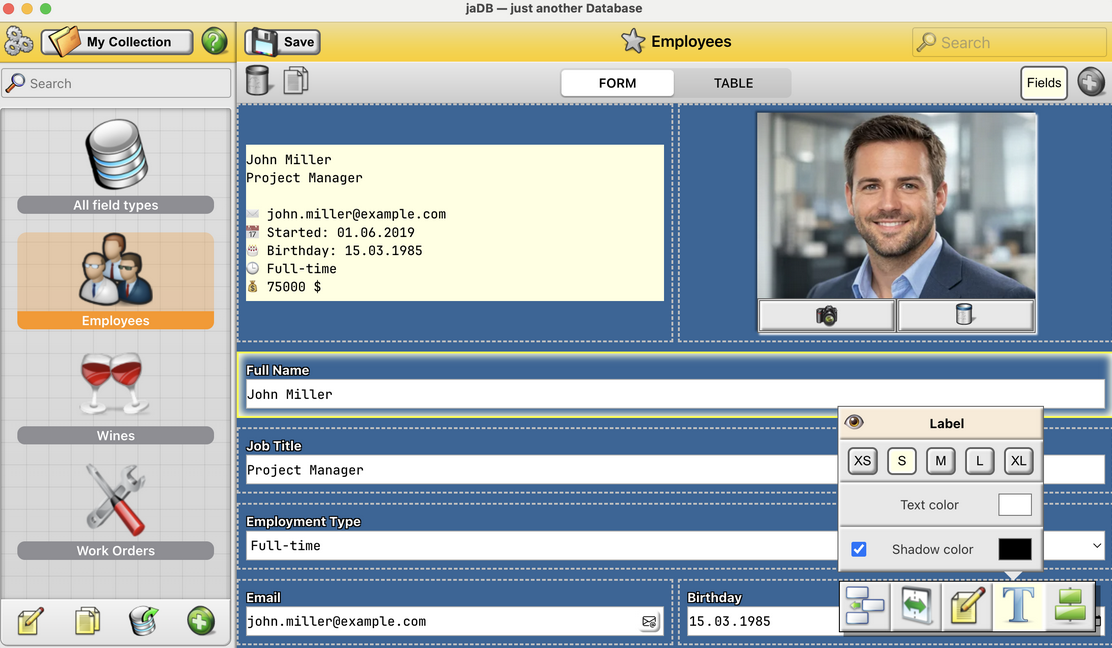Image resolution: width=1112 pixels, height=648 pixels.
Task: Click the green plus icon in the sidebar footer
Action: 201,621
